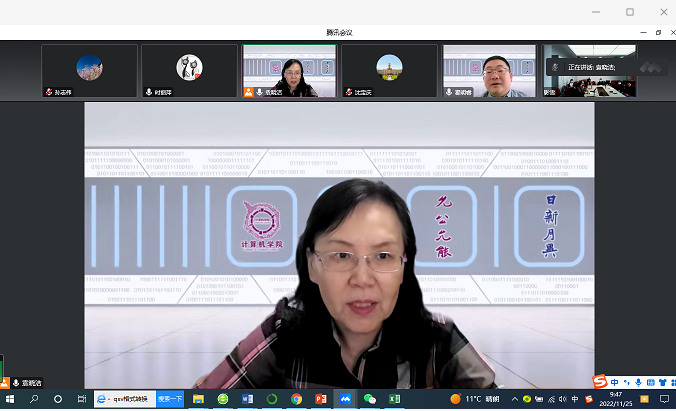Open File Explorer from the taskbar

coord(198,399)
